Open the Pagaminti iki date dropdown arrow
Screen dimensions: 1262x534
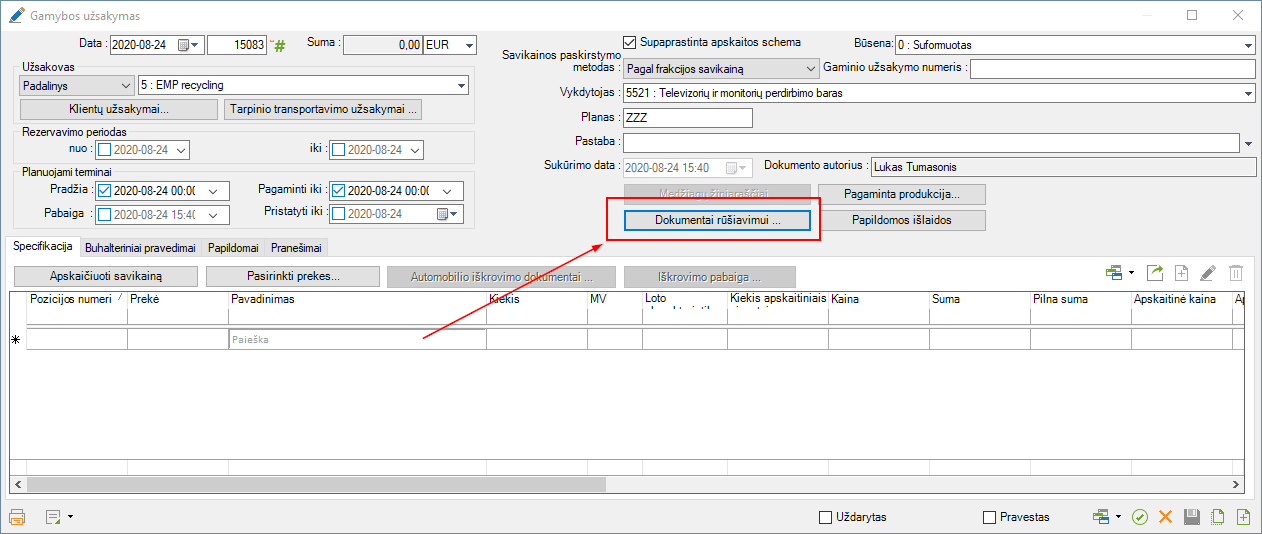click(447, 191)
